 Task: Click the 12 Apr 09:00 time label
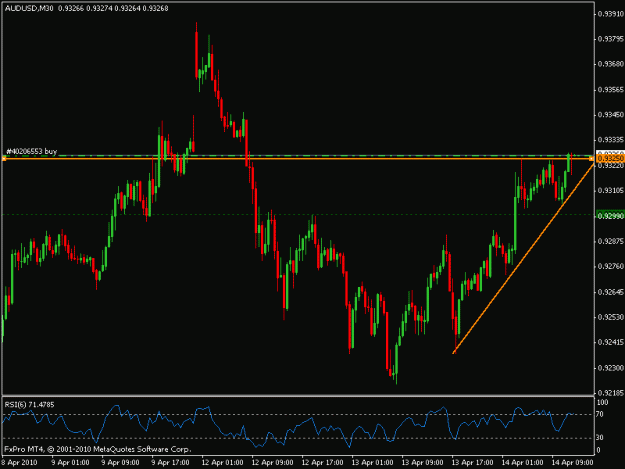point(273,463)
